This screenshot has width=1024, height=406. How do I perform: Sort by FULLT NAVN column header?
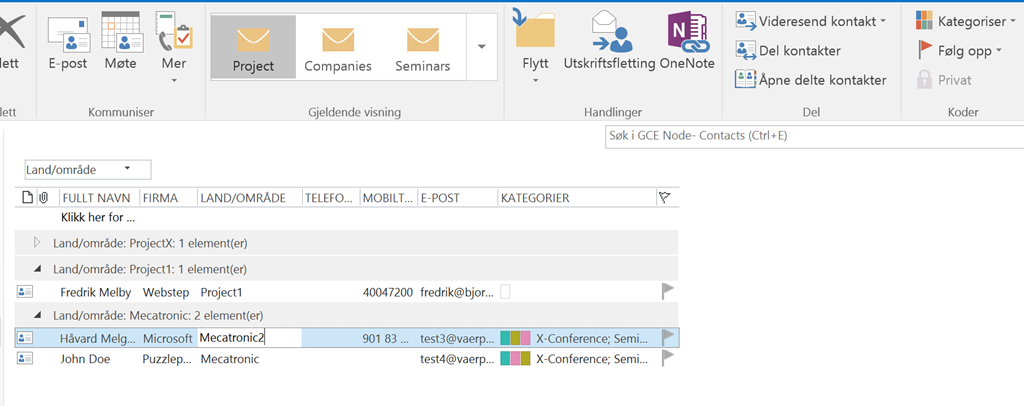coord(97,198)
